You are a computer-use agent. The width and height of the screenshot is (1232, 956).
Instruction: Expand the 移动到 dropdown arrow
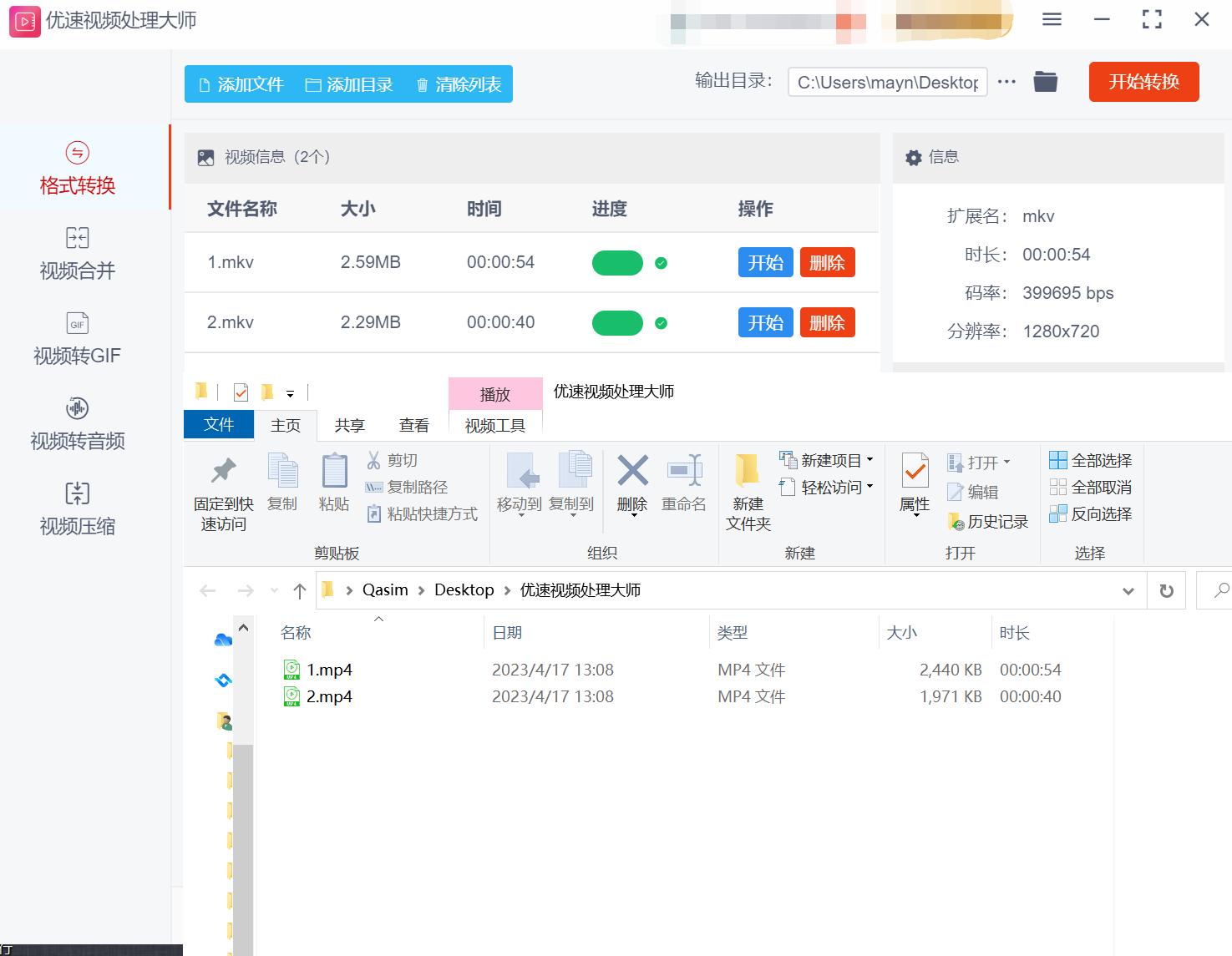[519, 515]
